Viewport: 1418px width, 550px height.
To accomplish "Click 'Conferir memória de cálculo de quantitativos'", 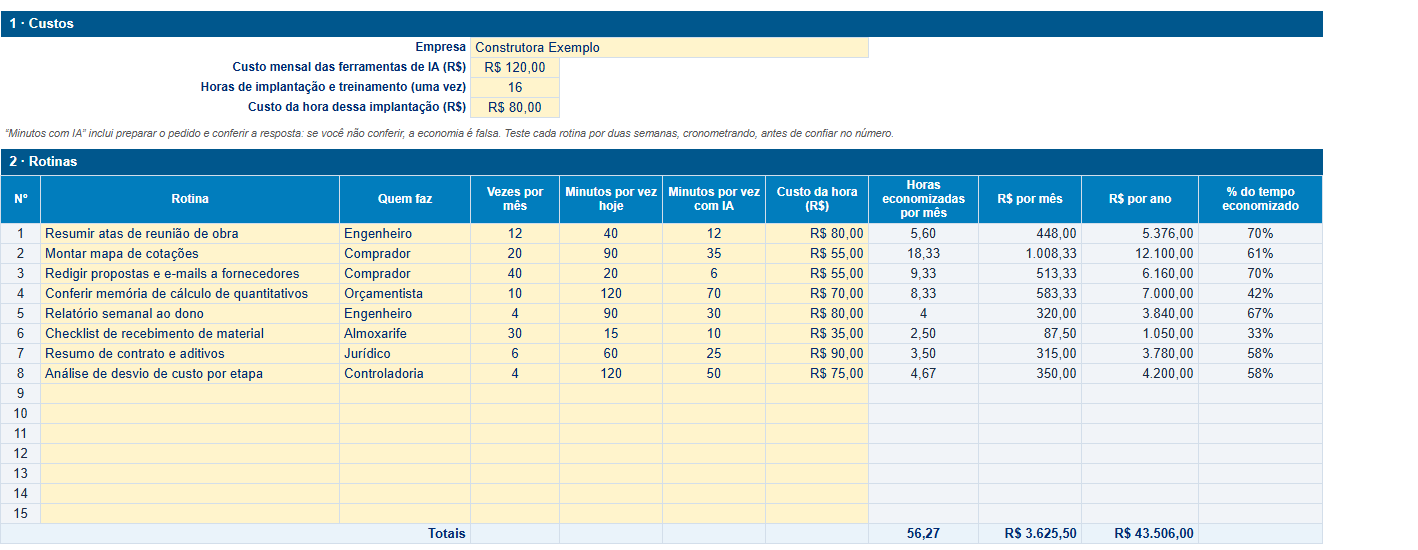I will [x=190, y=293].
